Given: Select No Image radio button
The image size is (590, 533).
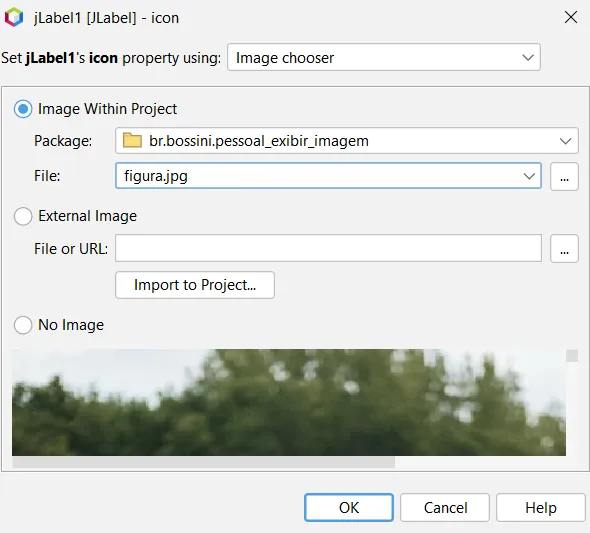Looking at the screenshot, I should [x=23, y=325].
